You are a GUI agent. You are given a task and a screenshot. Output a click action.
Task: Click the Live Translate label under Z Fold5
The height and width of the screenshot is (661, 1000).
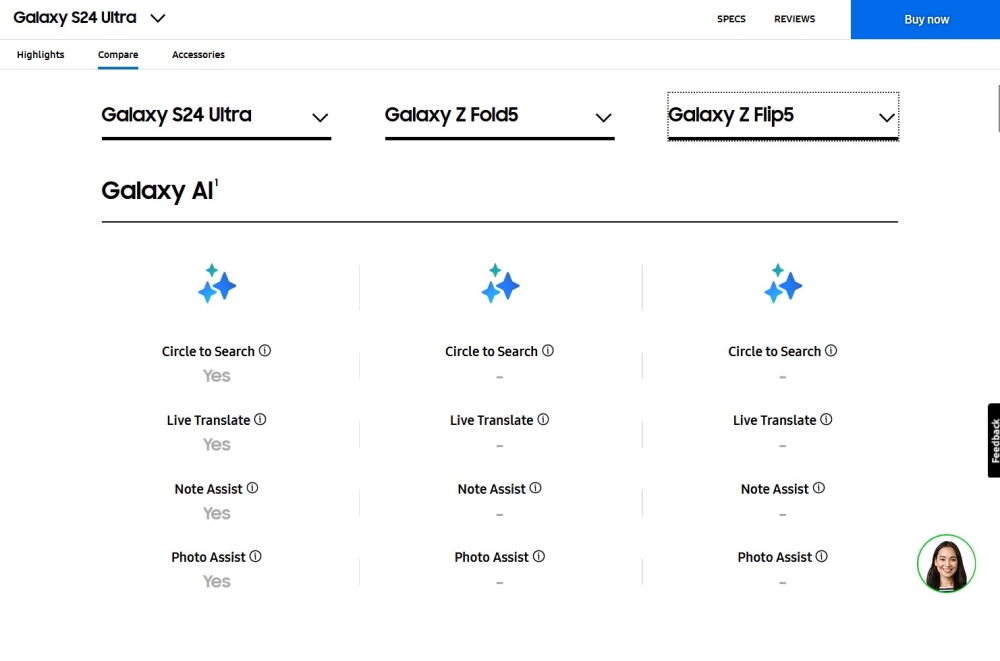(x=491, y=420)
